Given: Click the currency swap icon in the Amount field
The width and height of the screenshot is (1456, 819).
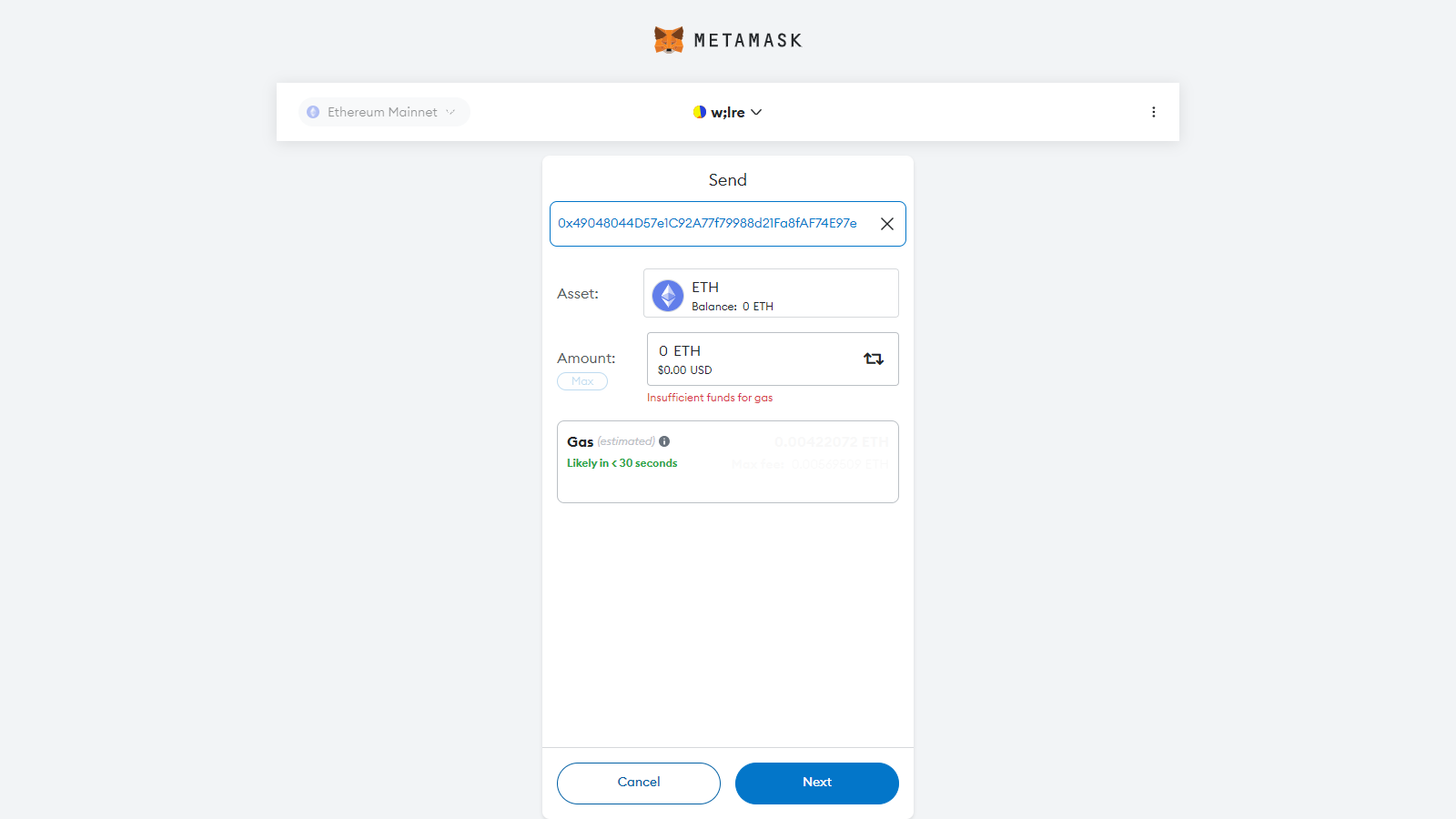Looking at the screenshot, I should pos(874,359).
